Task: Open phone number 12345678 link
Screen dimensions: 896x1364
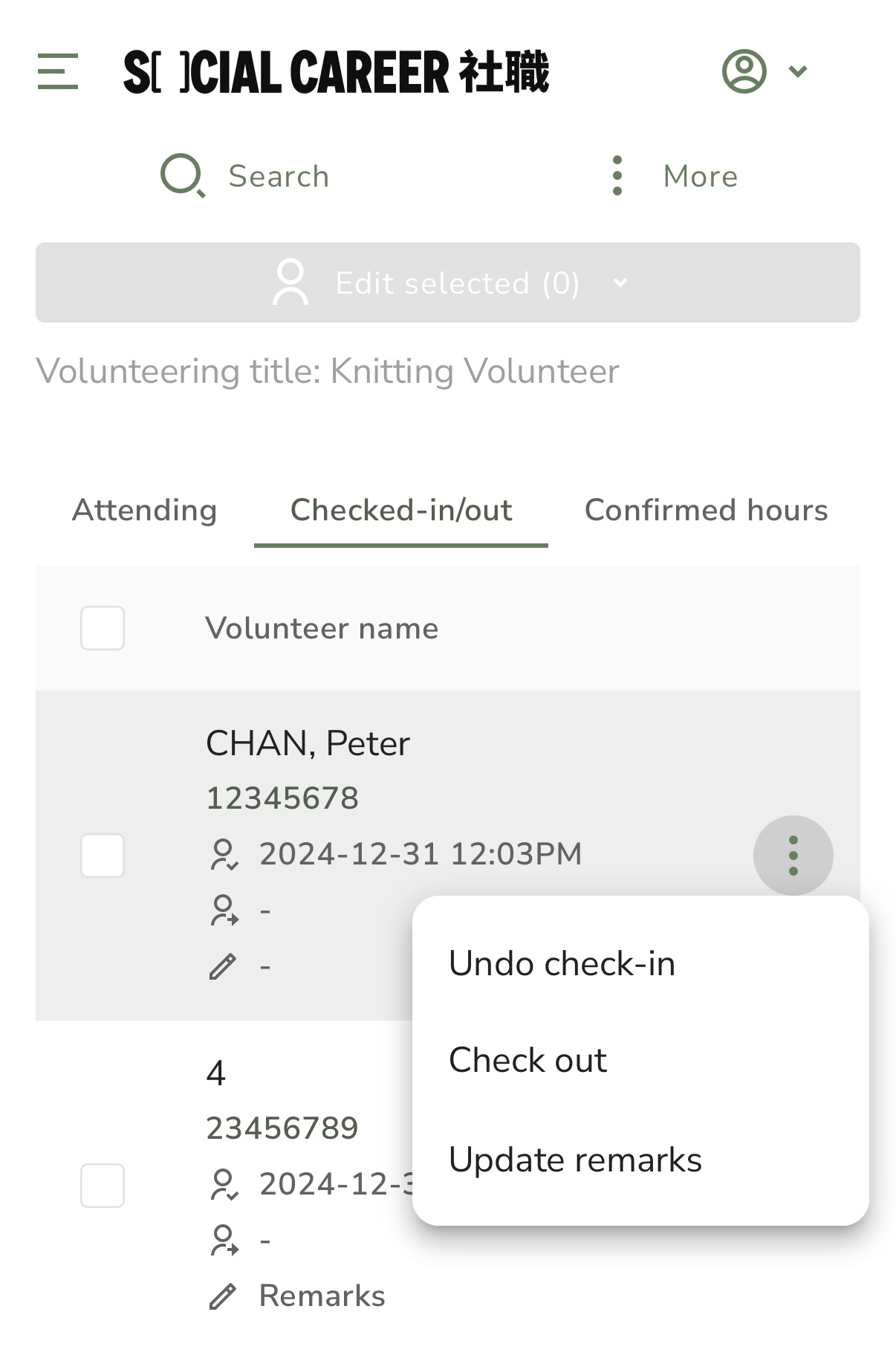Action: point(282,798)
